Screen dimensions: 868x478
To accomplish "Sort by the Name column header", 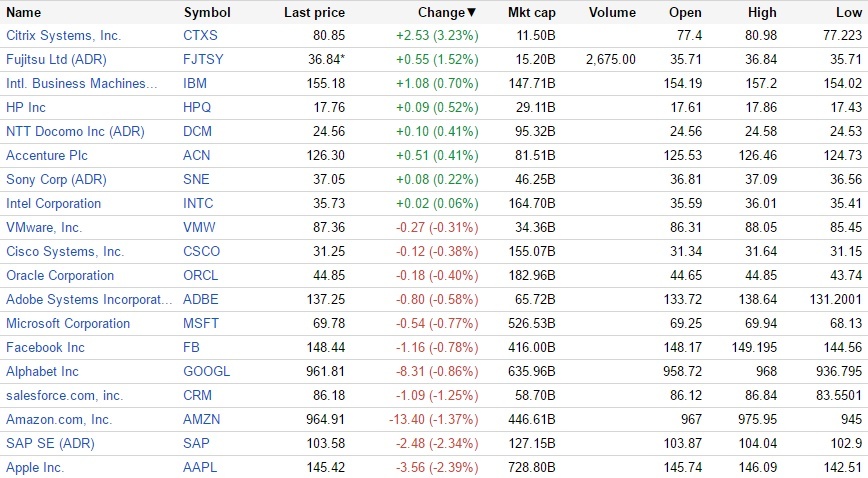I will pos(24,13).
